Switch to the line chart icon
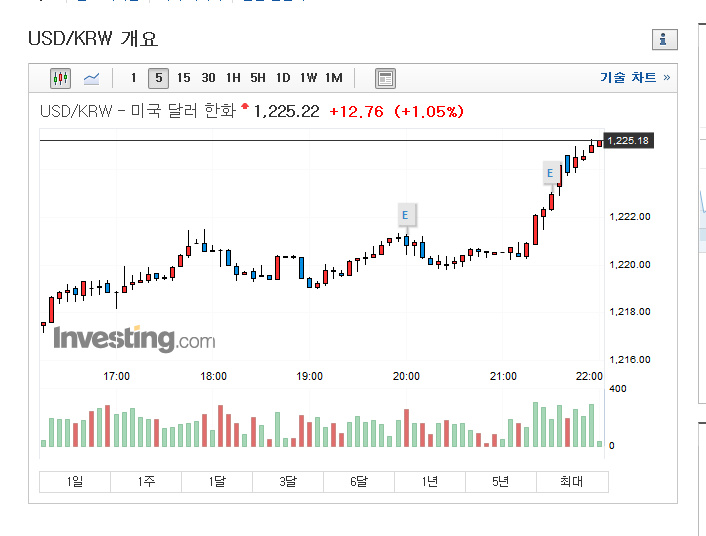The height and width of the screenshot is (536, 706). pyautogui.click(x=91, y=78)
